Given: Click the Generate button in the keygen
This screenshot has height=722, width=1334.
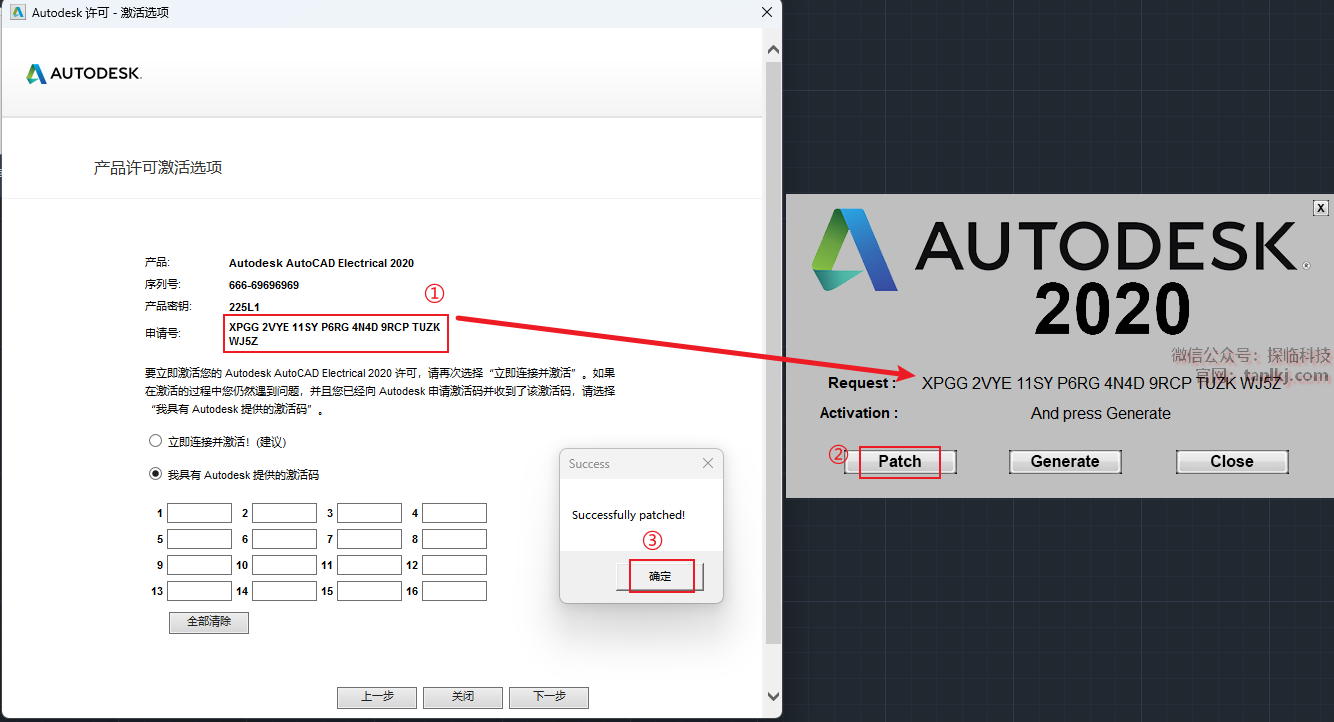Looking at the screenshot, I should coord(1065,461).
